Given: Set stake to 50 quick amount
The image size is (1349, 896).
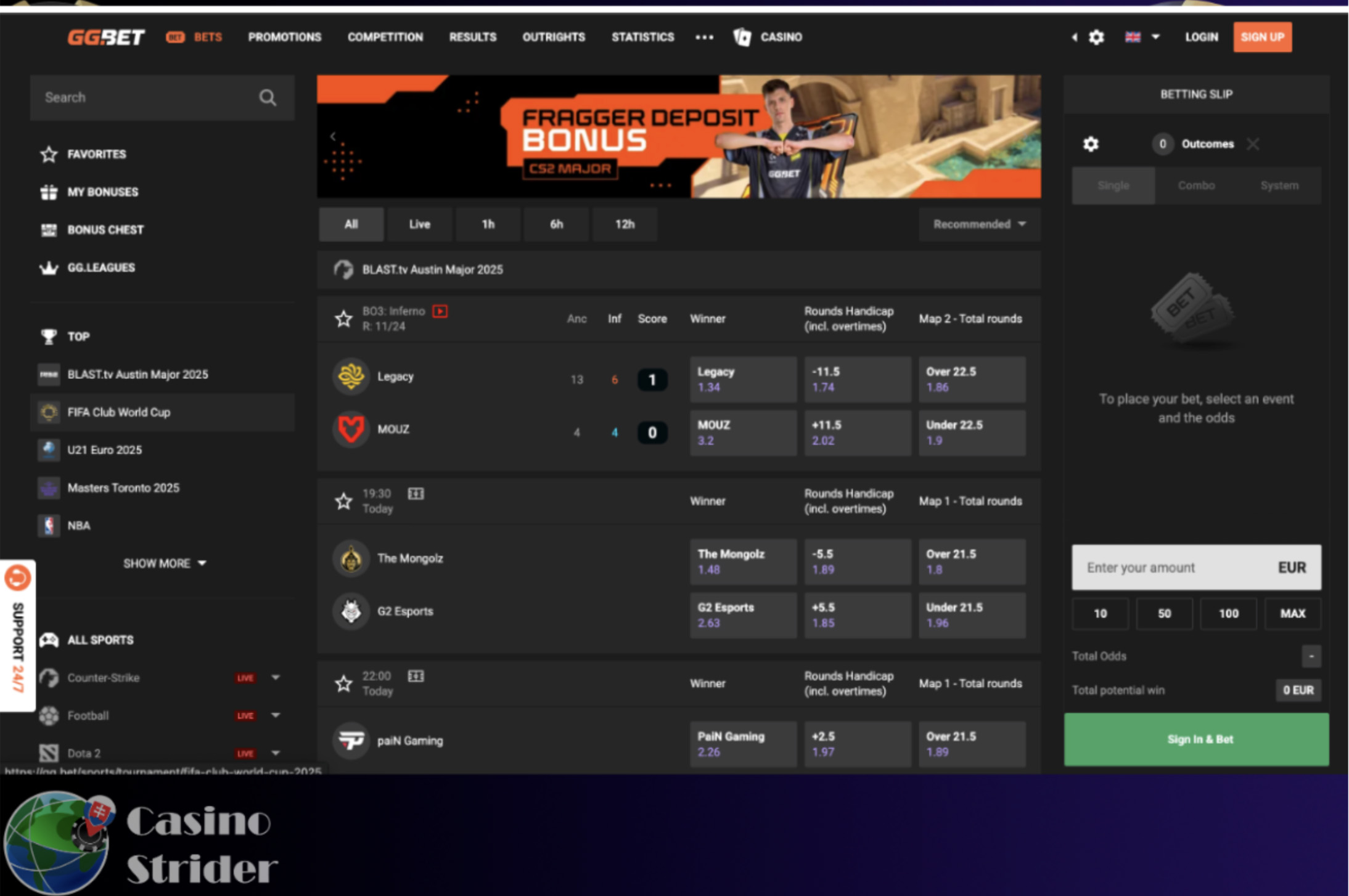Looking at the screenshot, I should tap(1164, 614).
